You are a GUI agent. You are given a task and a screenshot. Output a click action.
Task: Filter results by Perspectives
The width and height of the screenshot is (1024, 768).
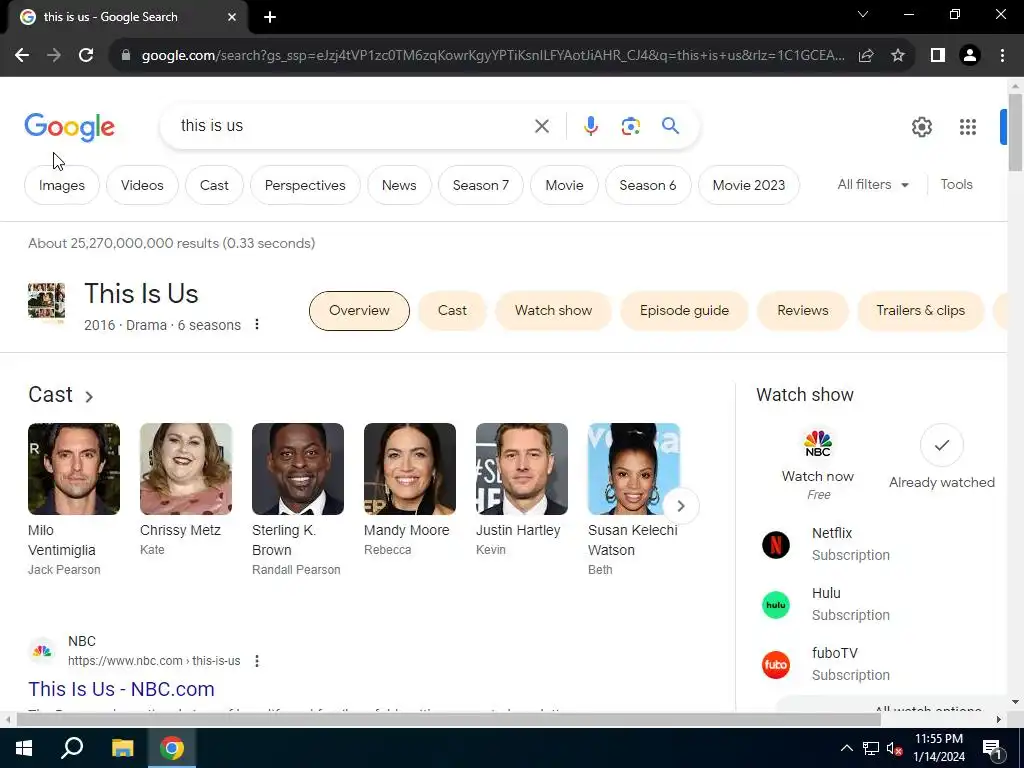pyautogui.click(x=305, y=185)
